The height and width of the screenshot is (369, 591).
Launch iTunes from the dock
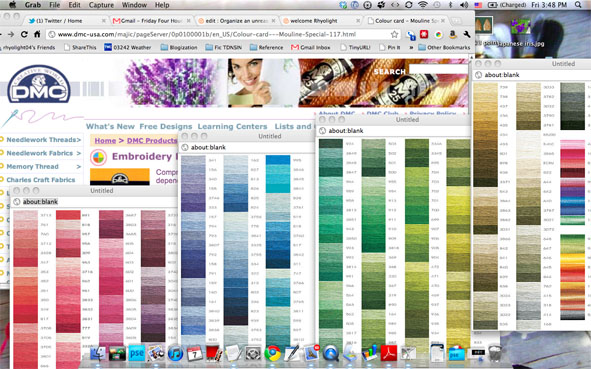(x=175, y=354)
